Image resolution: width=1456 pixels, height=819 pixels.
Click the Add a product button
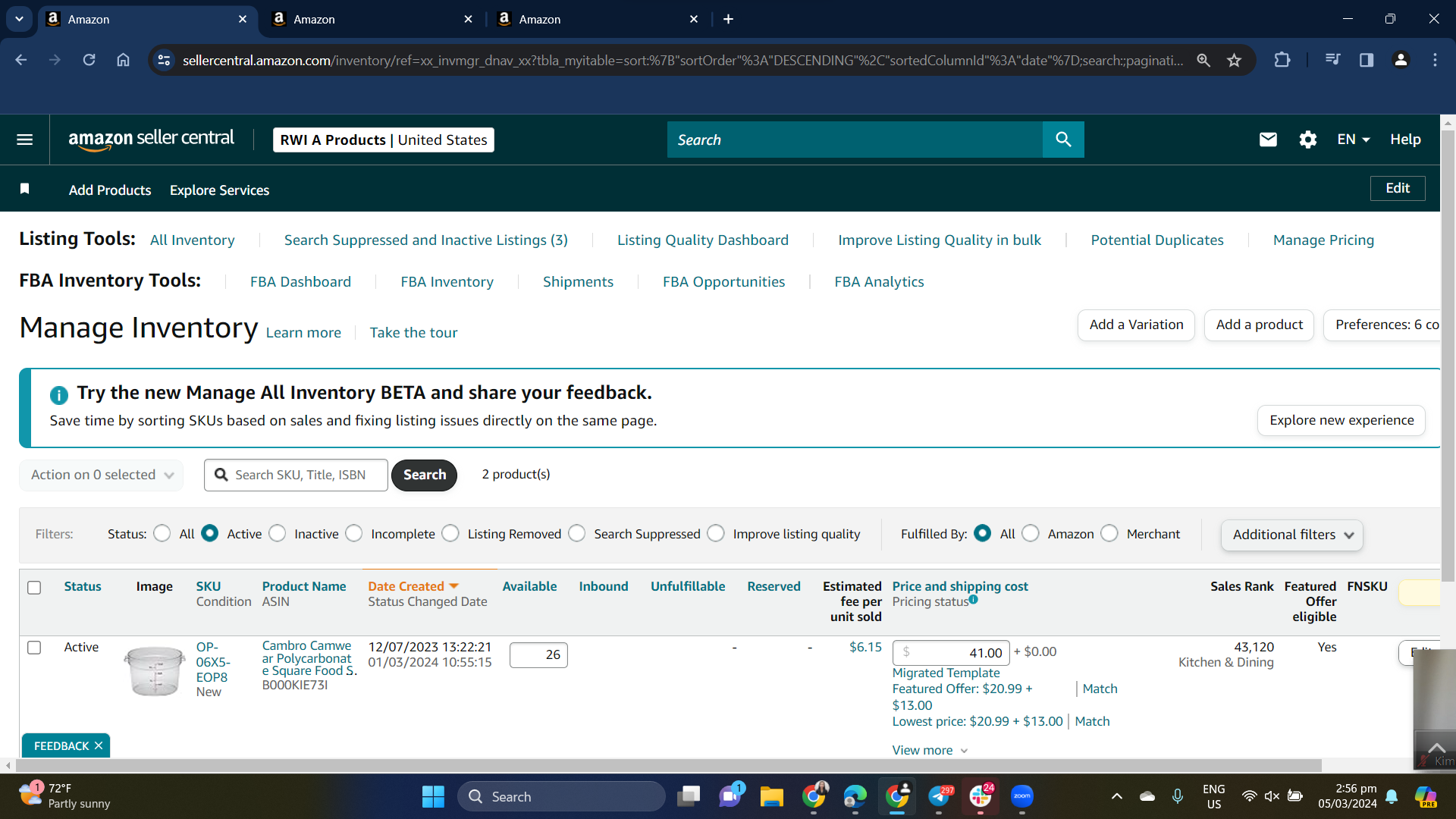(1259, 325)
